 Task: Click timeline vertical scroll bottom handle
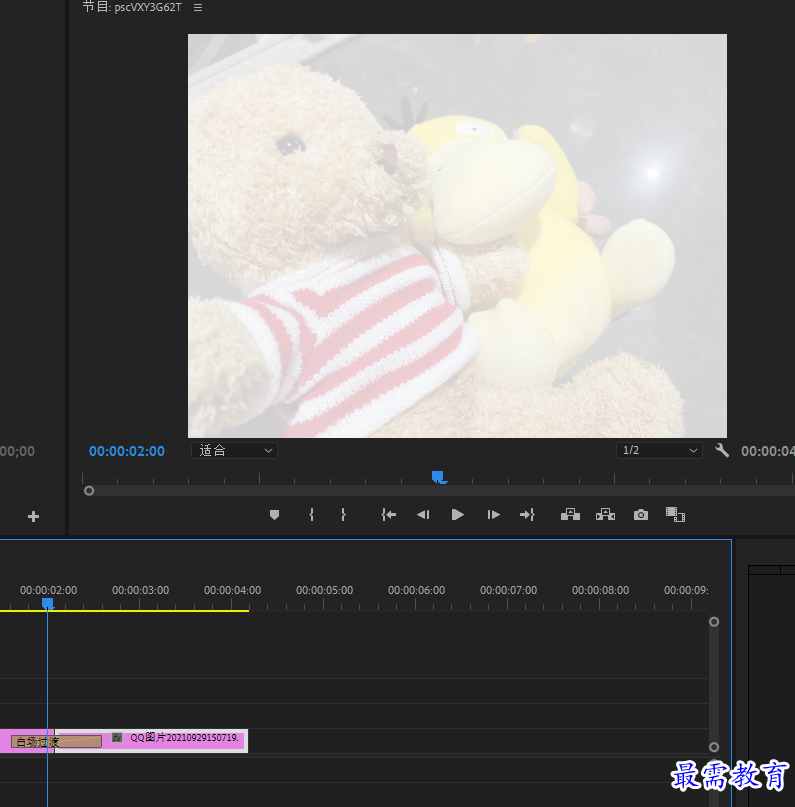coord(714,747)
